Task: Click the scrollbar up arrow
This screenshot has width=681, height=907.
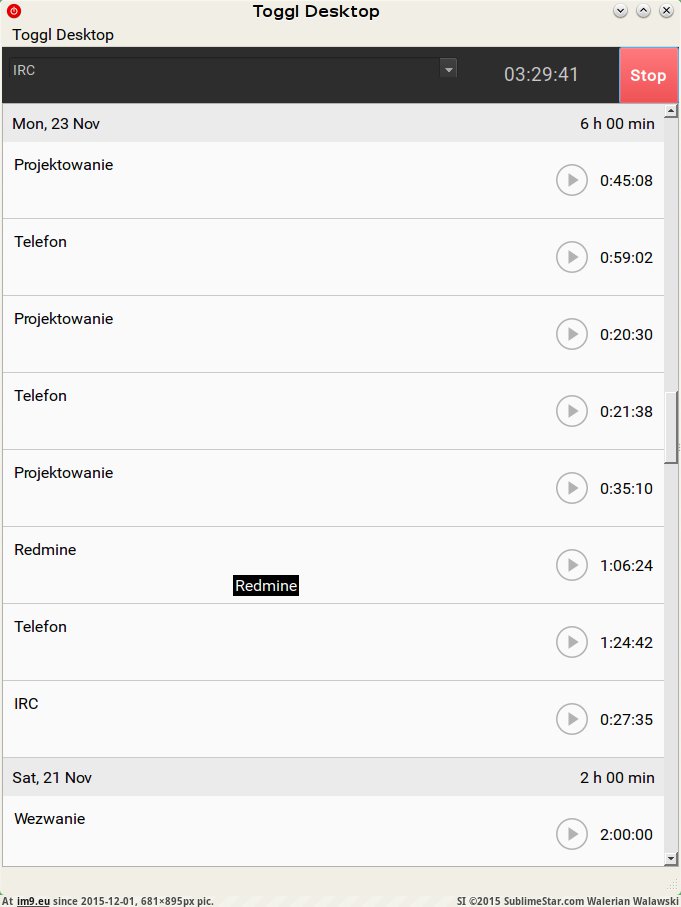Action: tap(671, 111)
